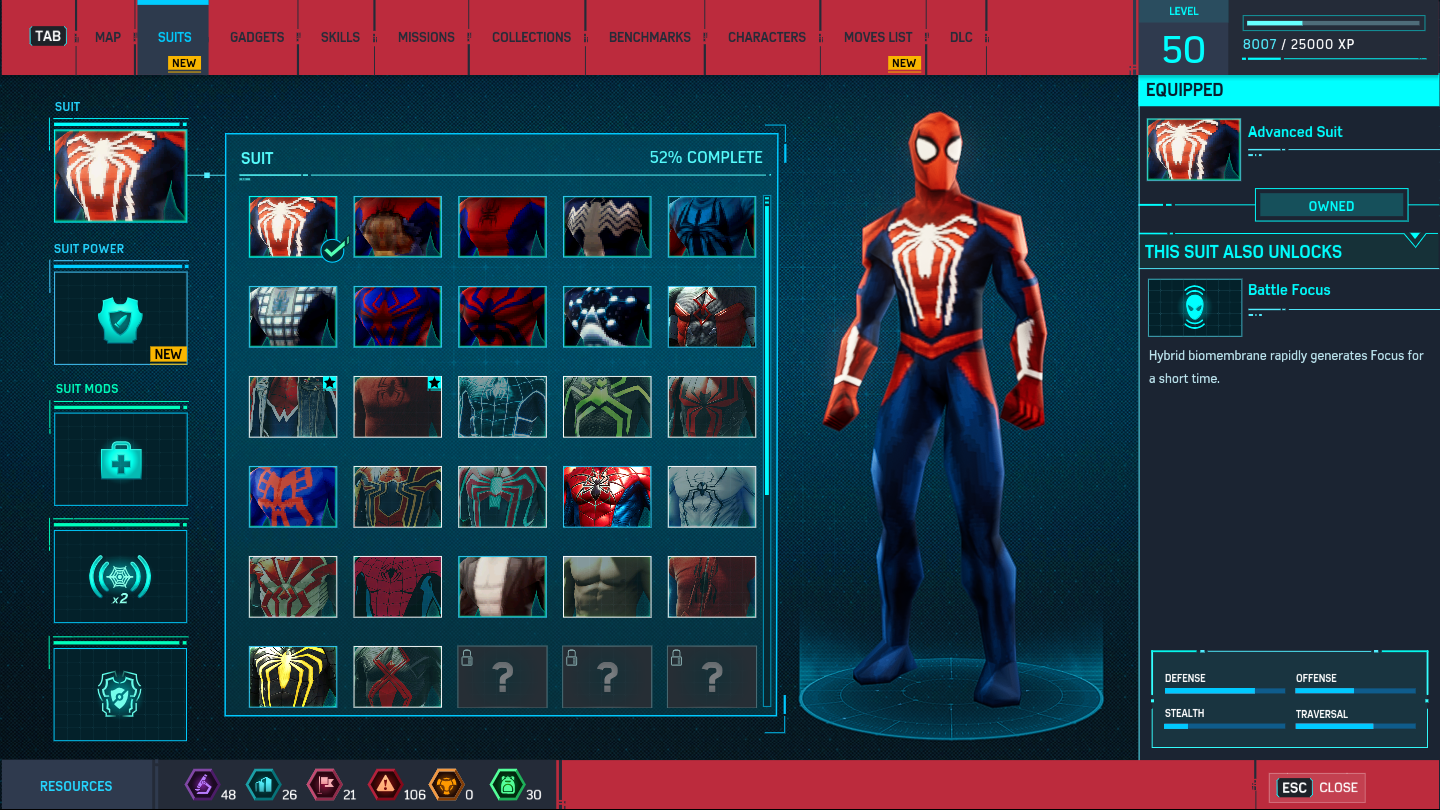Click the Traversal stat bar
This screenshot has height=810, width=1440.
click(1356, 726)
